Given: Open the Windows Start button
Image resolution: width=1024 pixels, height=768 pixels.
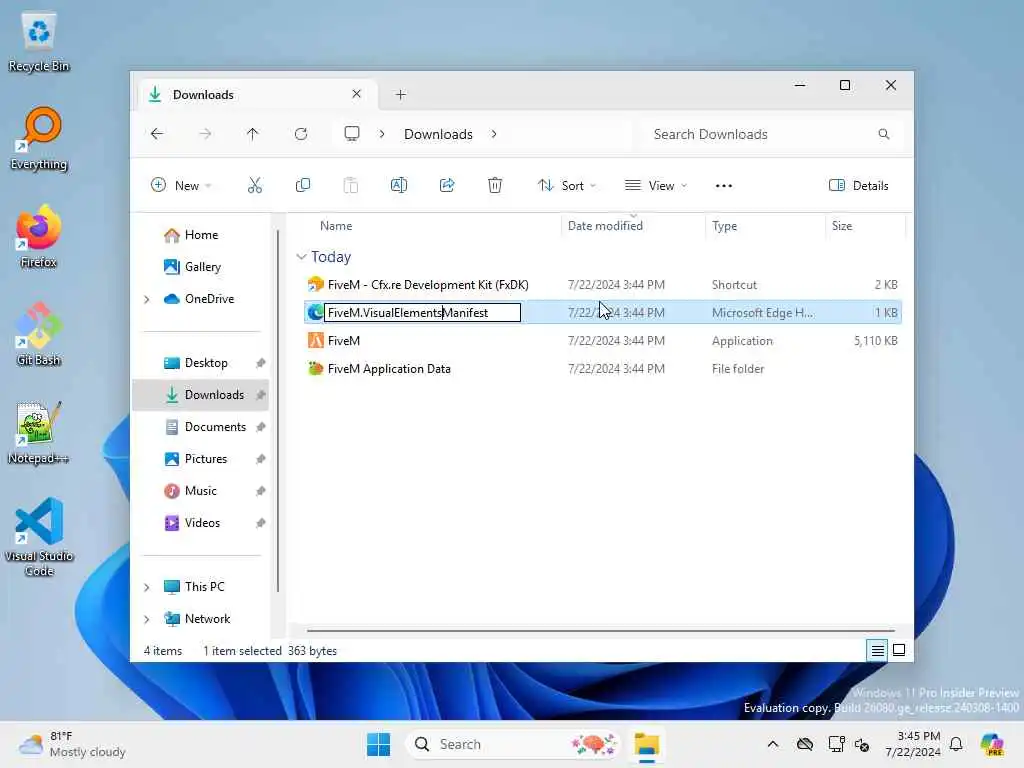Looking at the screenshot, I should 378,744.
